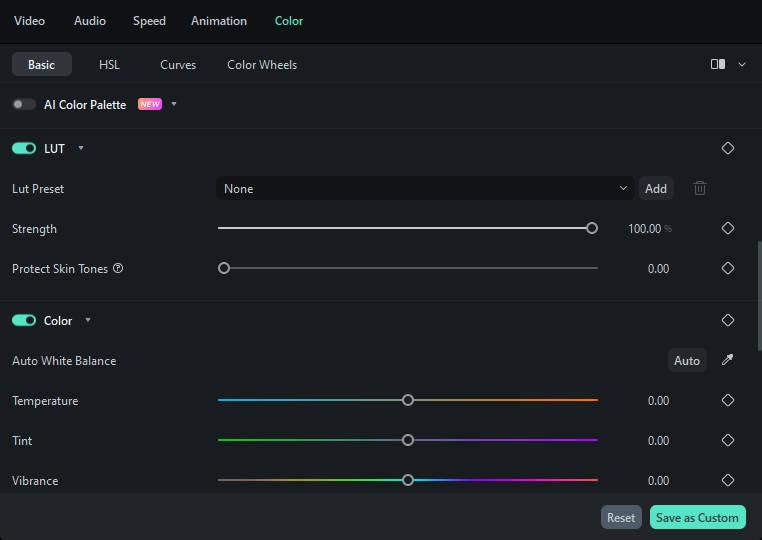This screenshot has width=762, height=540.
Task: Click the Protect Skin Tones value field
Action: pos(658,269)
